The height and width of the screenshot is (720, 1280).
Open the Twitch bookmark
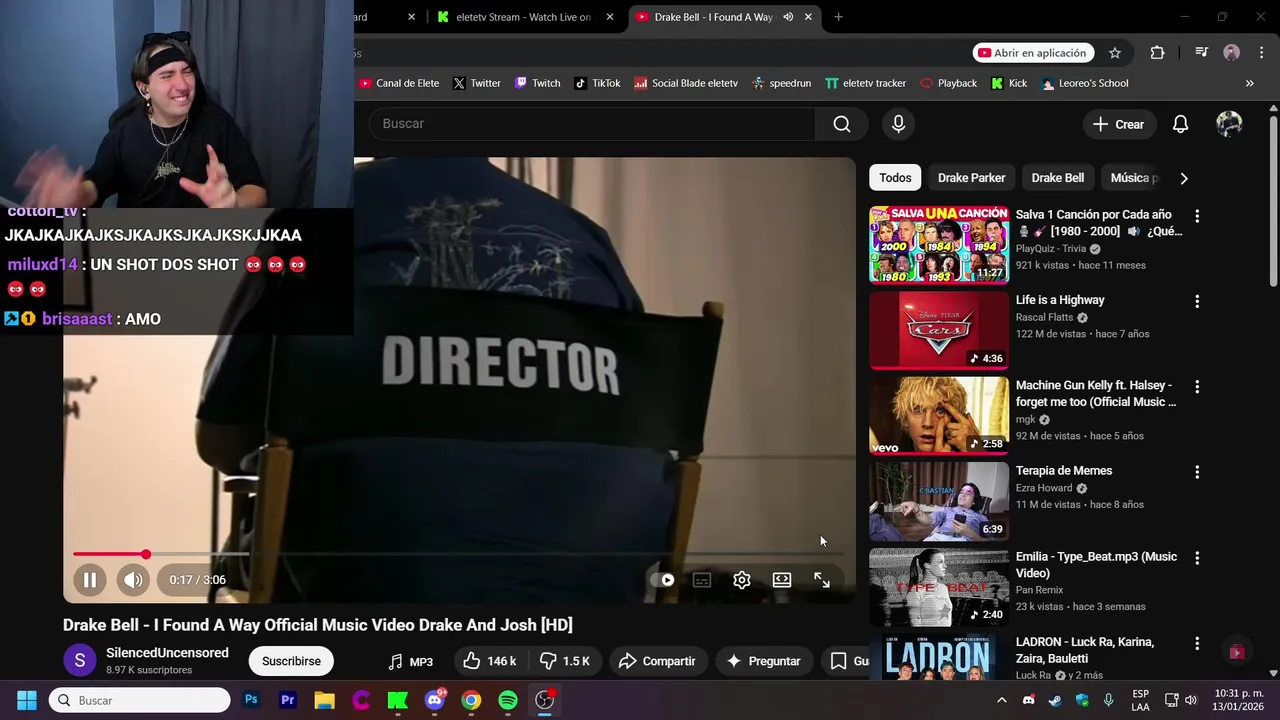pyautogui.click(x=537, y=83)
